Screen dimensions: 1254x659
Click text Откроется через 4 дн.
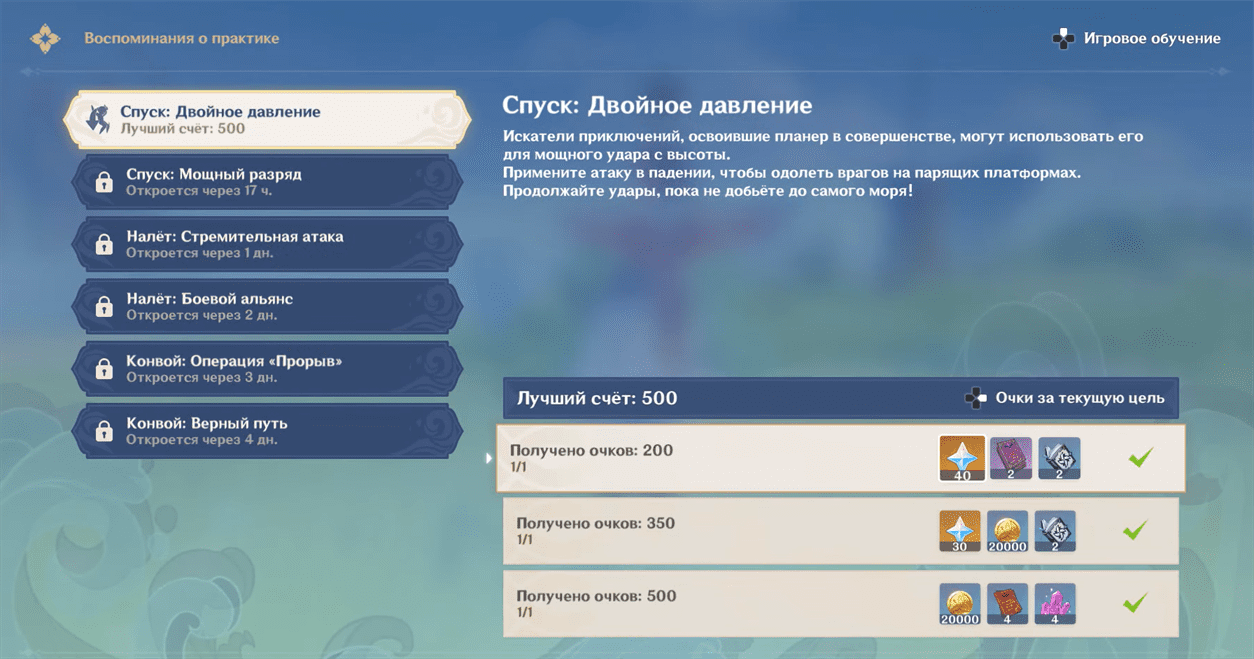[x=202, y=439]
